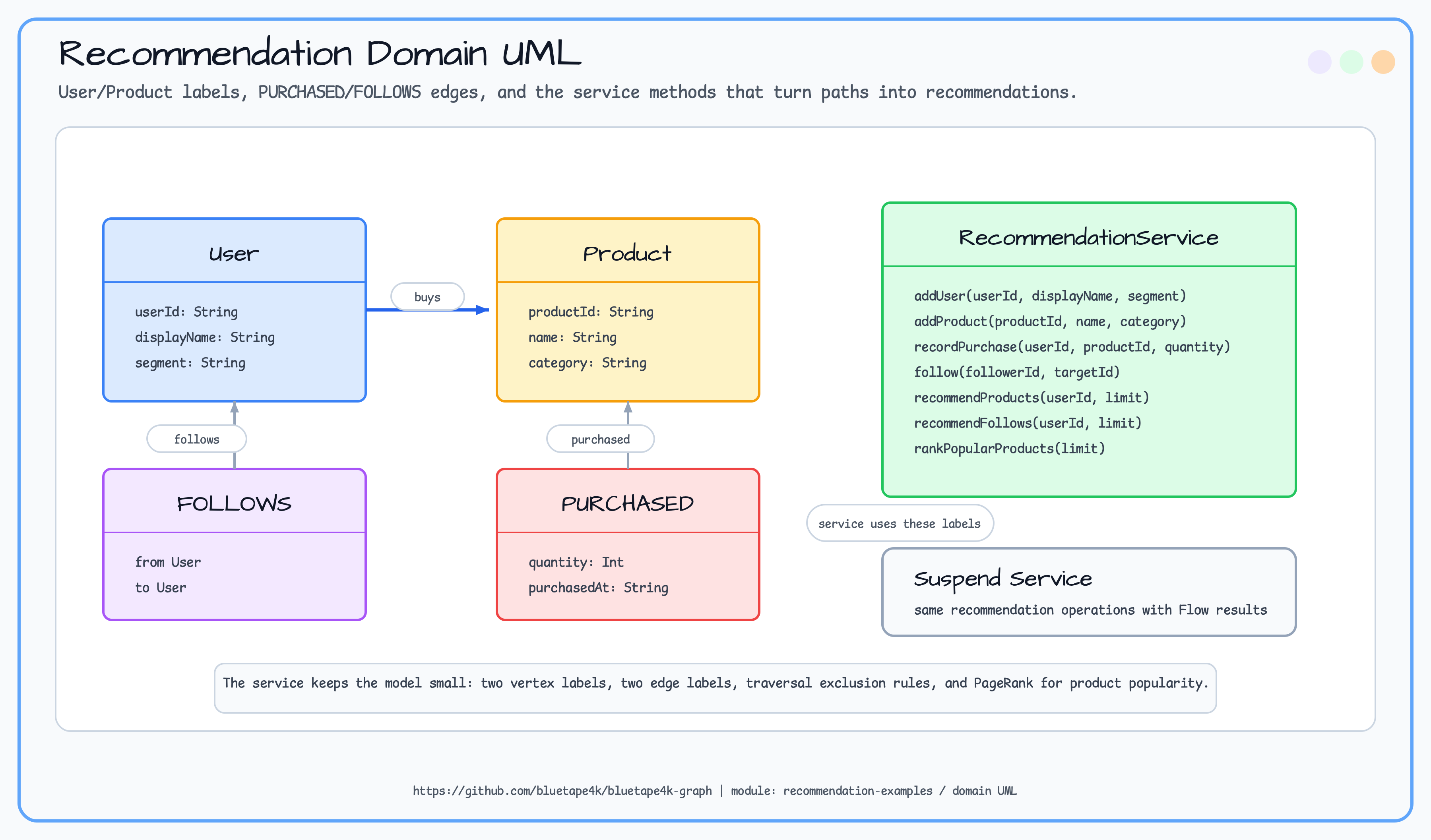Click the arrowhead under the User box

click(x=234, y=408)
